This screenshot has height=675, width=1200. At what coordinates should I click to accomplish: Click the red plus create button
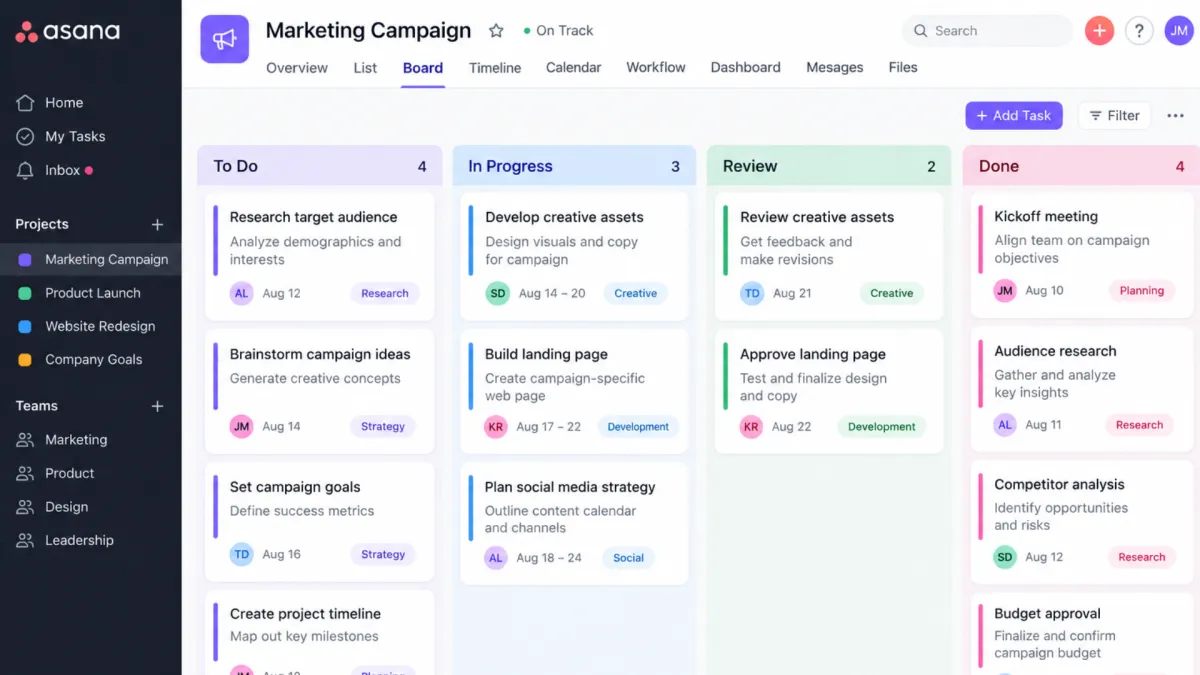pos(1099,31)
